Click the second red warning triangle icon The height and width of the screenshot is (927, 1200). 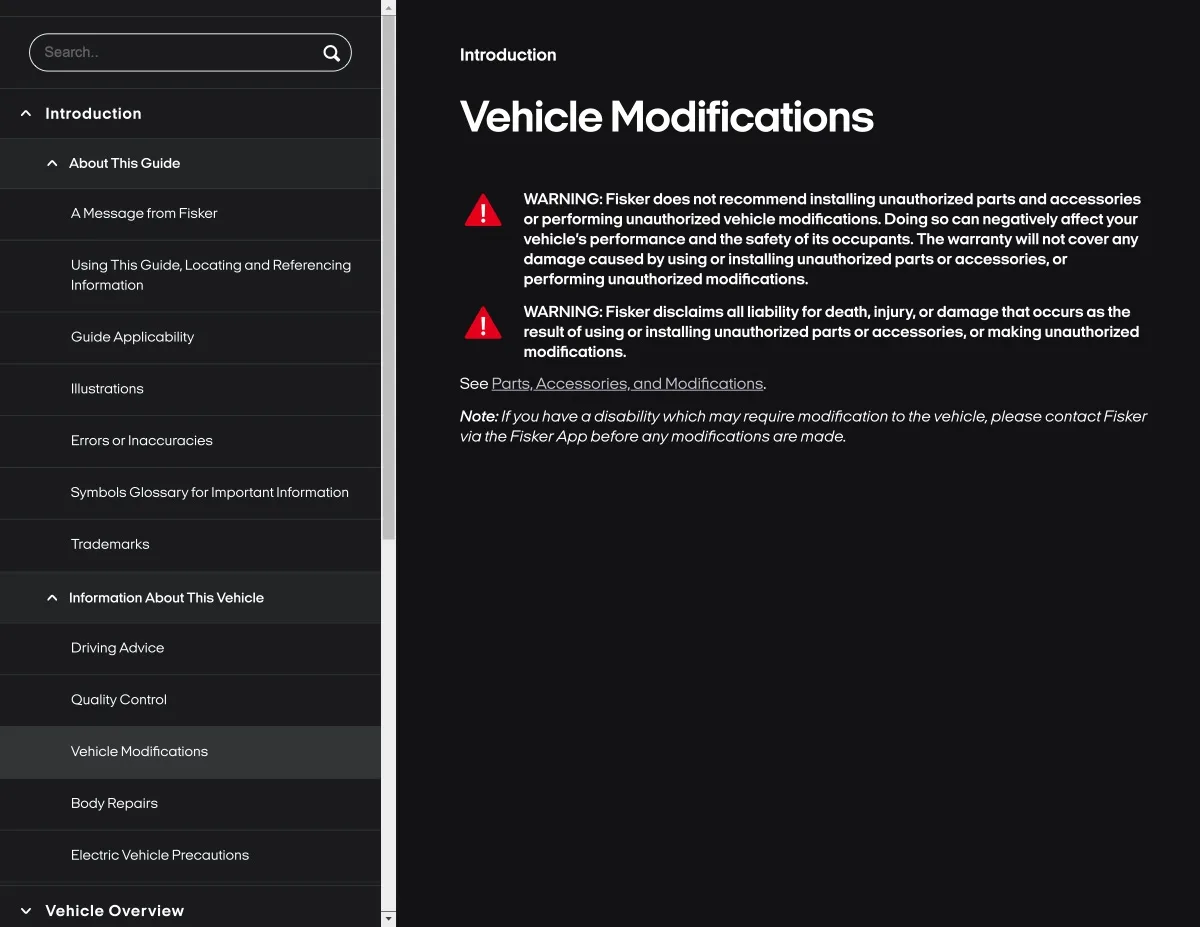pyautogui.click(x=483, y=323)
